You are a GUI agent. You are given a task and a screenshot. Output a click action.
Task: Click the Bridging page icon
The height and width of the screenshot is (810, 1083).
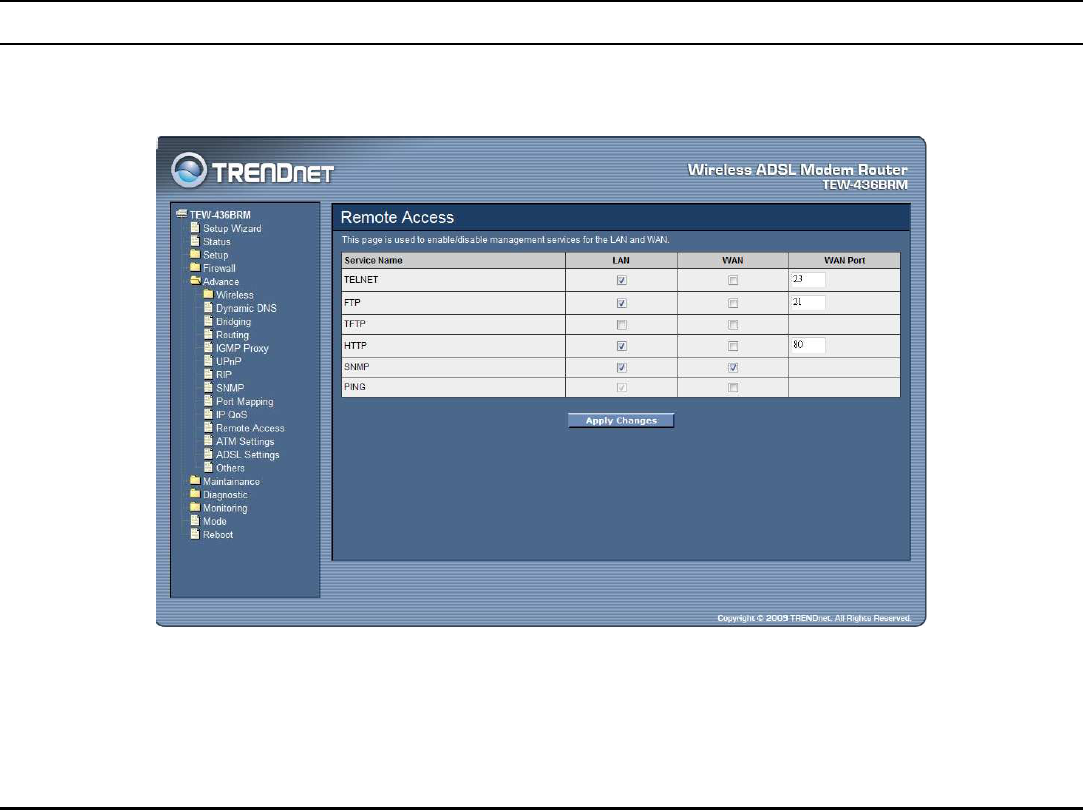(209, 320)
